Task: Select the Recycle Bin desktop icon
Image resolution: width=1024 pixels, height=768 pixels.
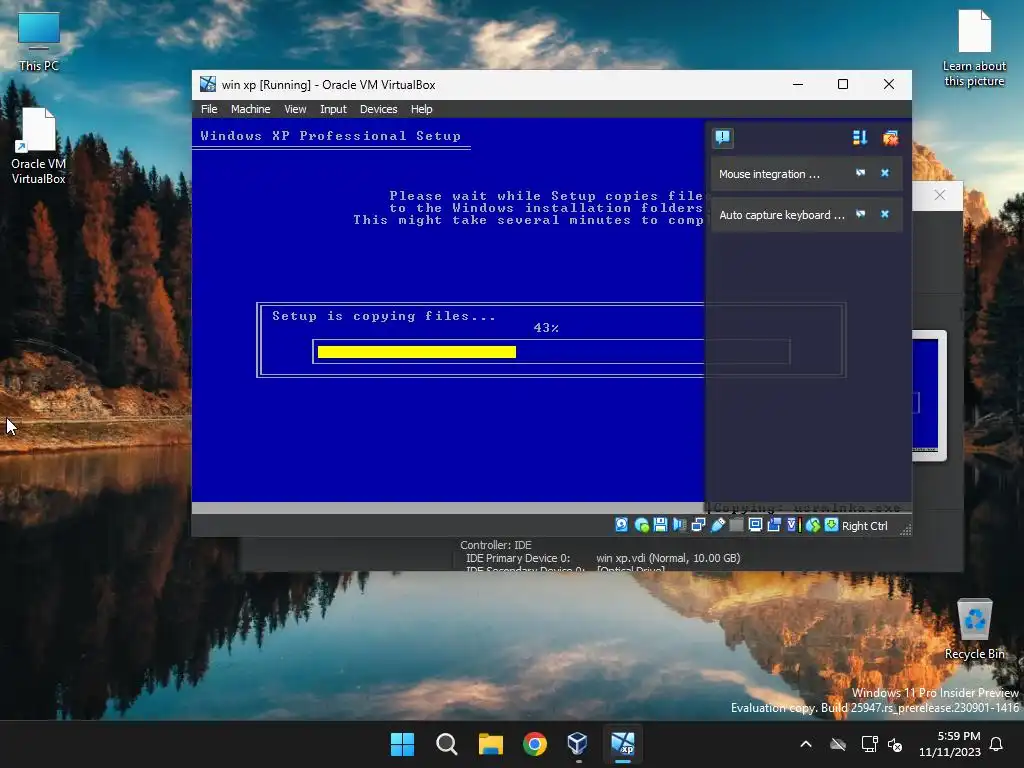Action: (x=974, y=629)
